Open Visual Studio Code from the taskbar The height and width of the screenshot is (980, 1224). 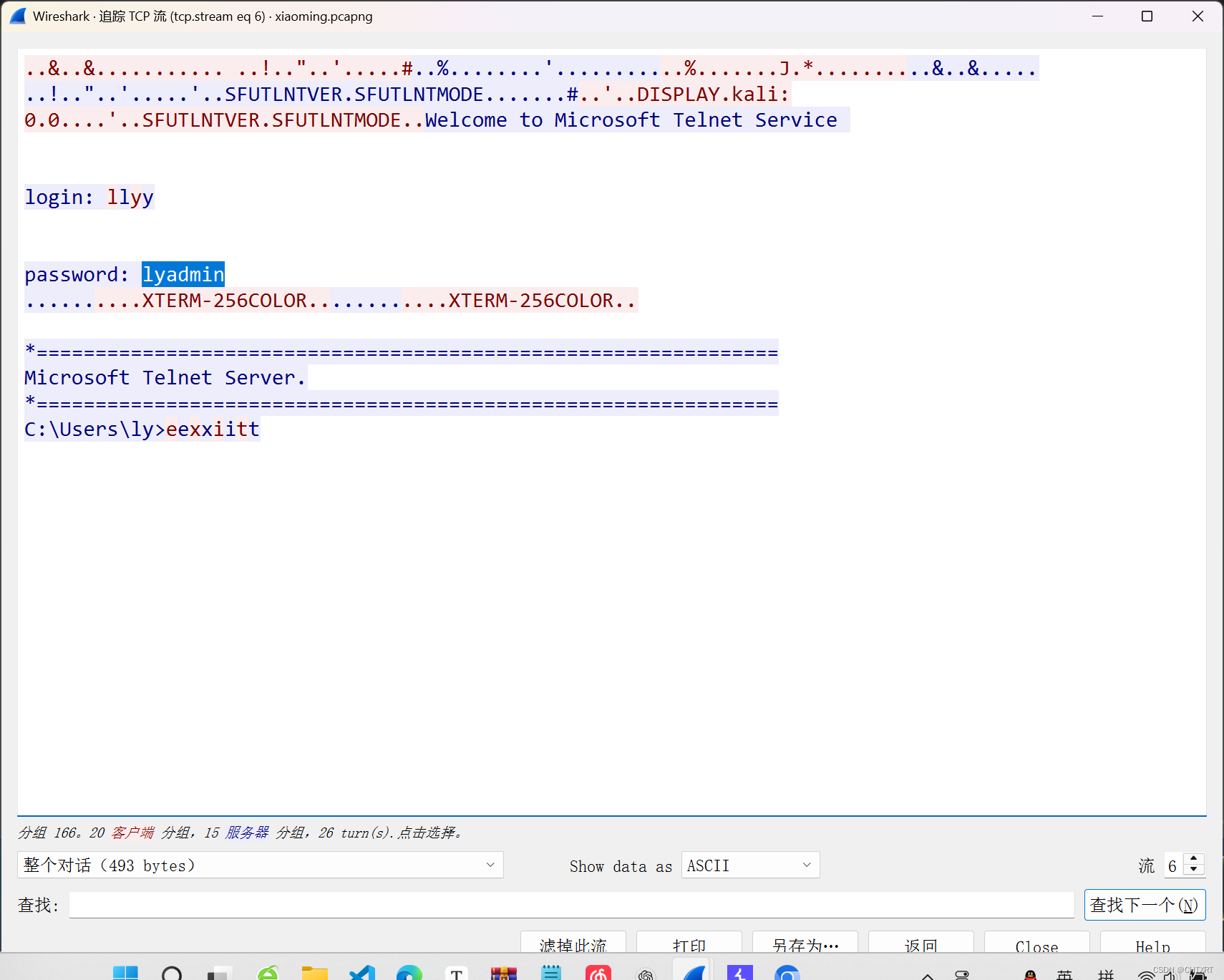(362, 972)
